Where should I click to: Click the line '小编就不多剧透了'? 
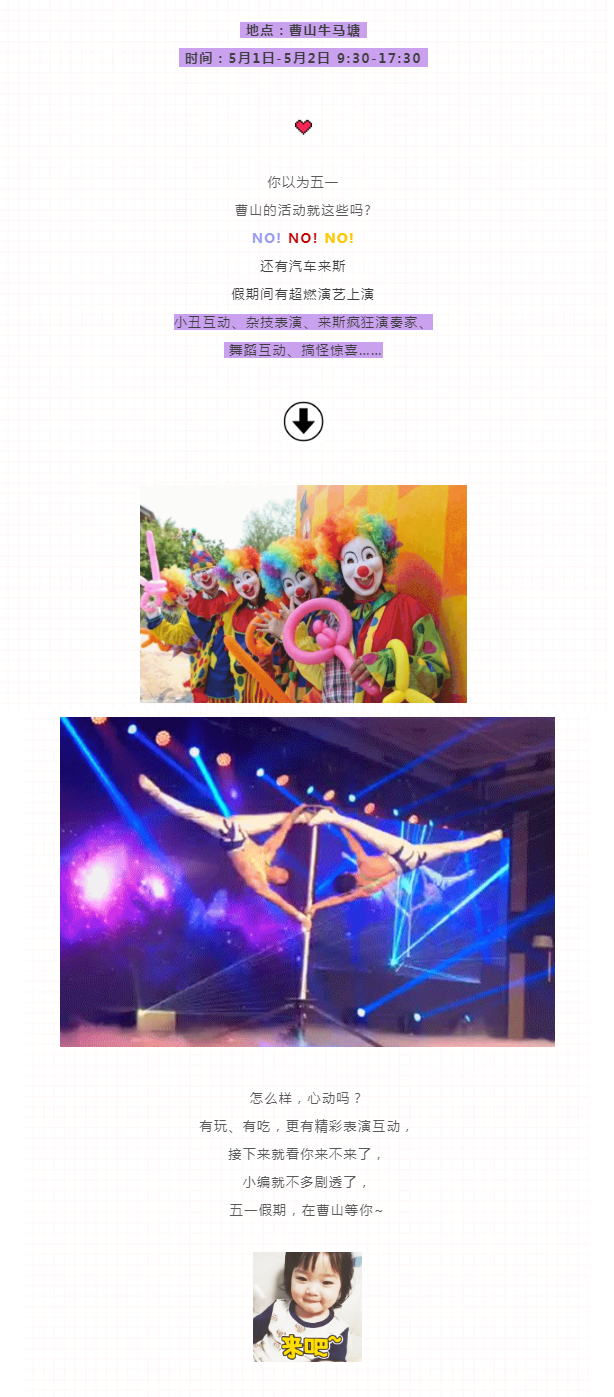tap(306, 1182)
